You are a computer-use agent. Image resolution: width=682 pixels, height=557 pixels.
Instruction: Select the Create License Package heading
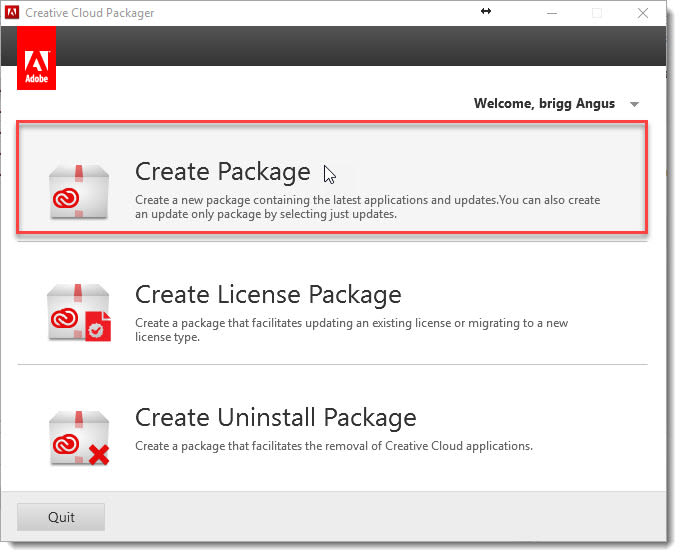(268, 294)
